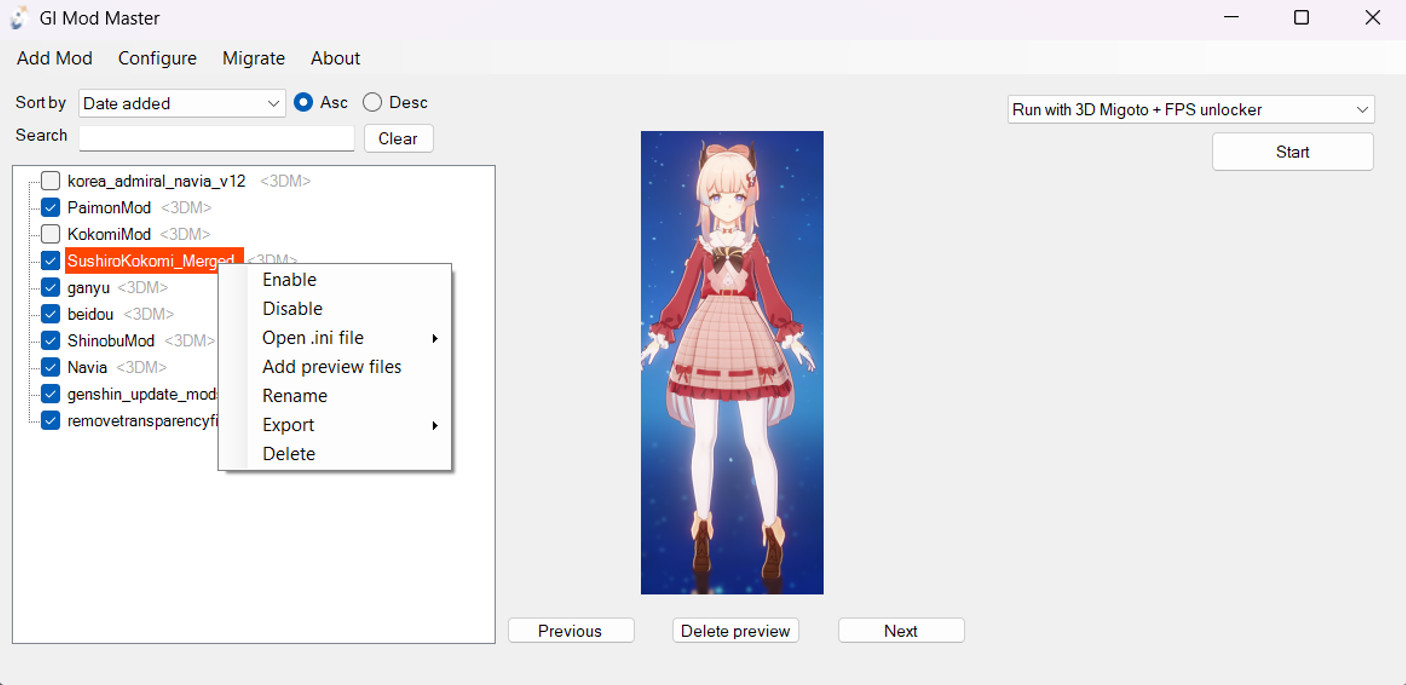This screenshot has height=685, width=1406.
Task: Open the Run with 3D Migoto dropdown
Action: (x=1190, y=110)
